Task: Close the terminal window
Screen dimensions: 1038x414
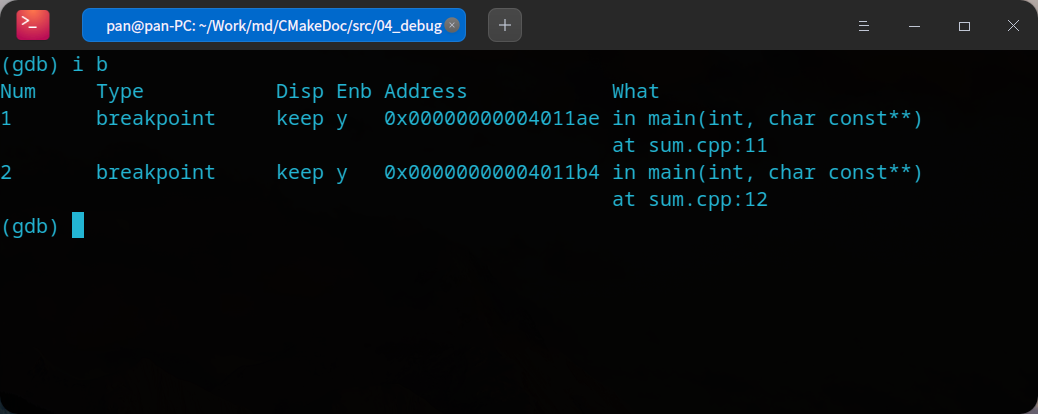Action: [x=1013, y=26]
